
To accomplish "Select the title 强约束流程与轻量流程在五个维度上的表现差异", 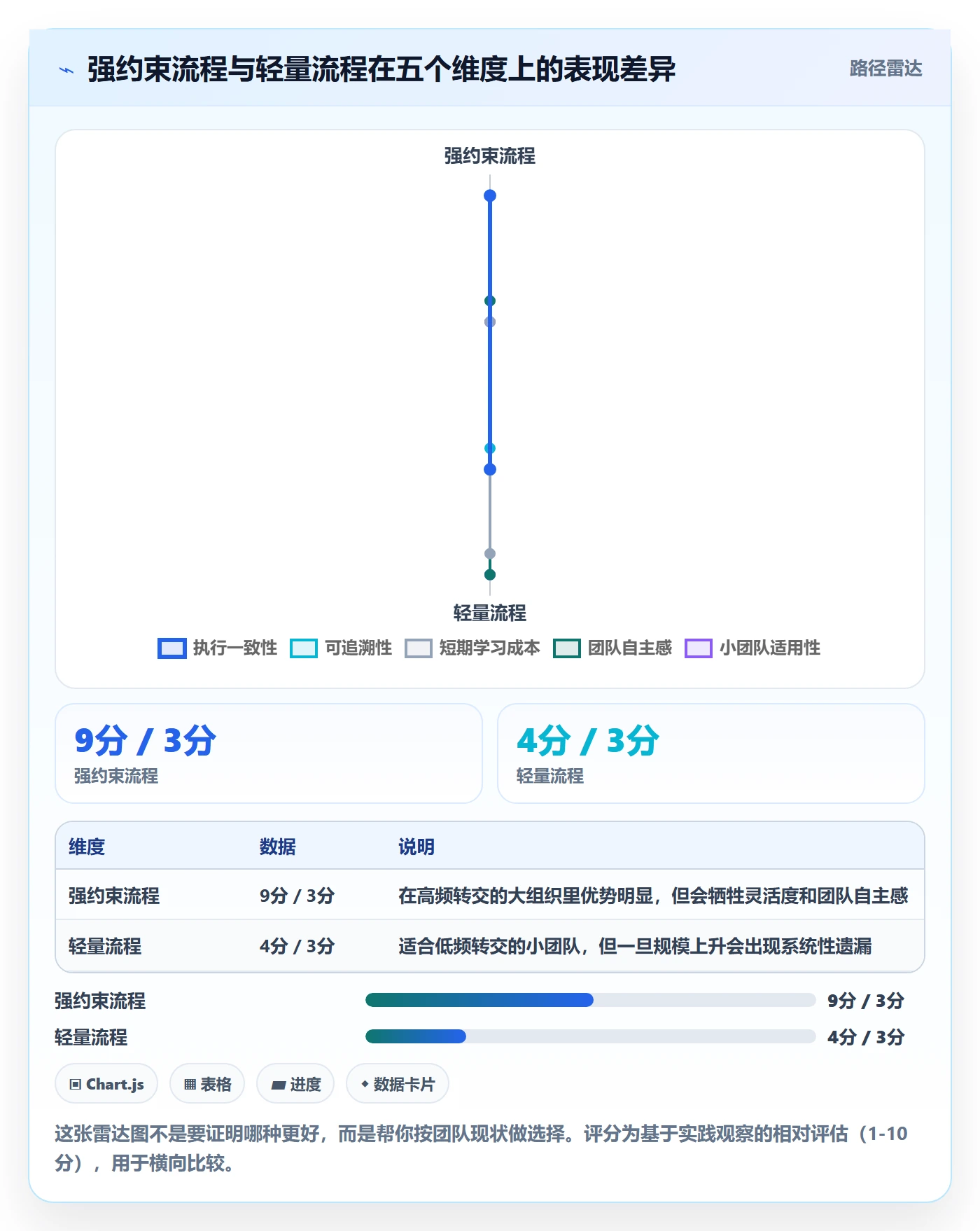I will click(381, 69).
